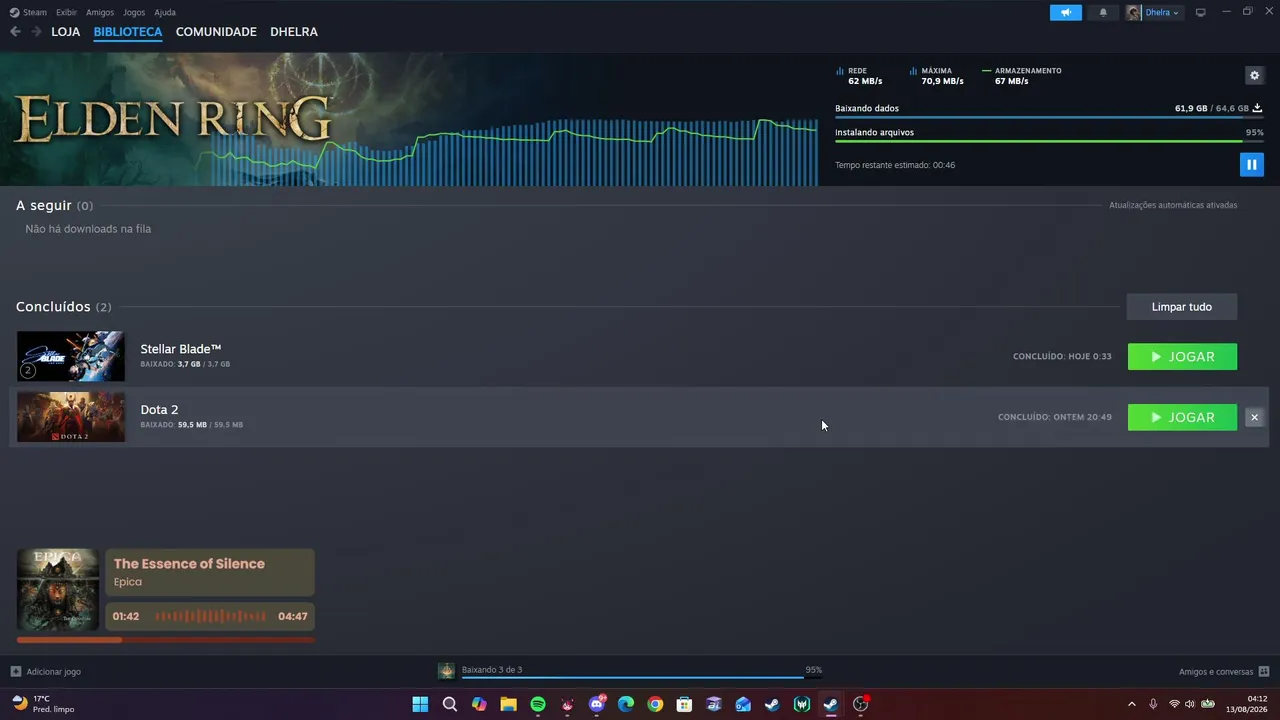Open Microsoft Edge from the taskbar
The width and height of the screenshot is (1280, 720).
626,704
